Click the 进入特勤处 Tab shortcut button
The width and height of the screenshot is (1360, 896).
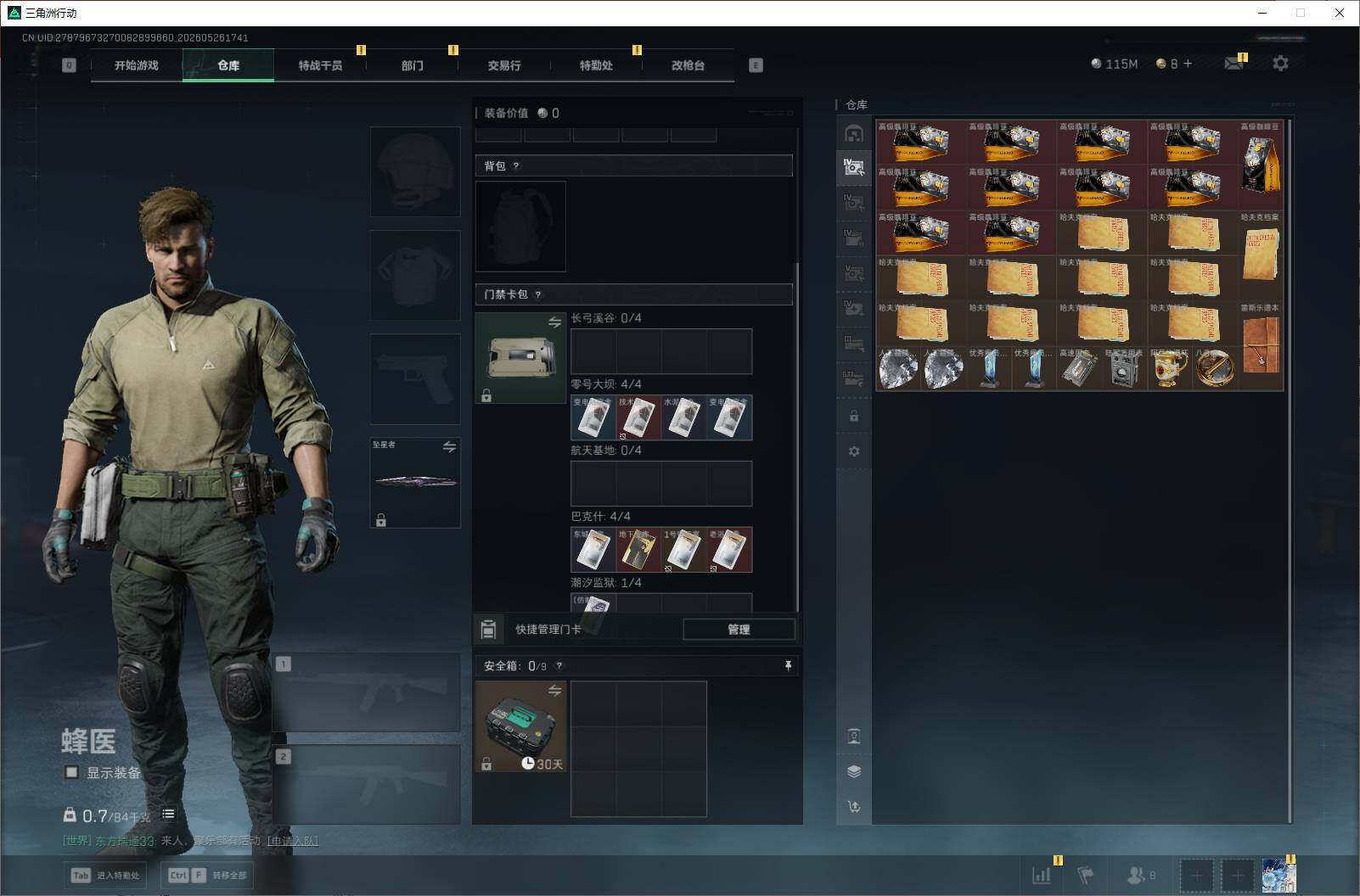click(106, 875)
